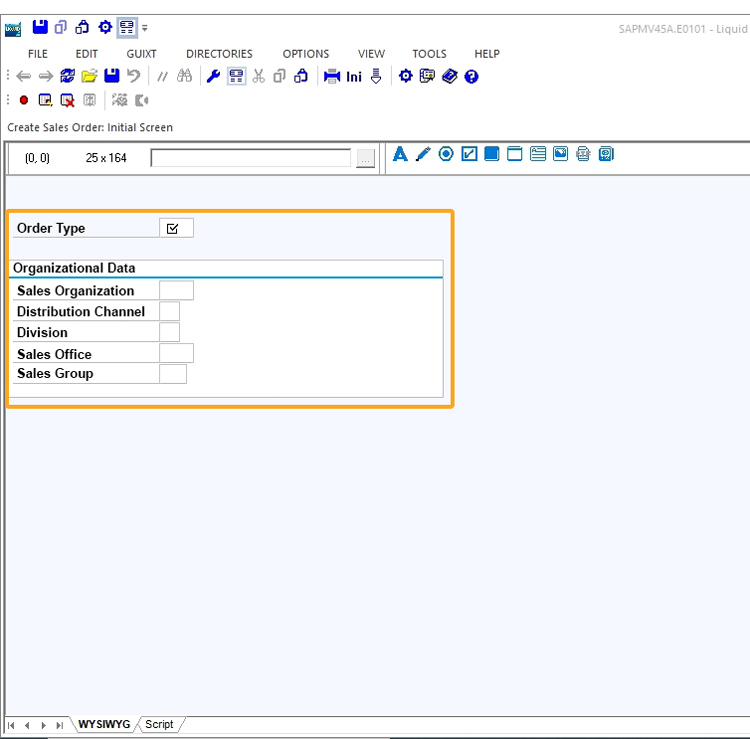Click the Undo arrow icon in toolbar
The image size is (750, 739).
point(133,76)
